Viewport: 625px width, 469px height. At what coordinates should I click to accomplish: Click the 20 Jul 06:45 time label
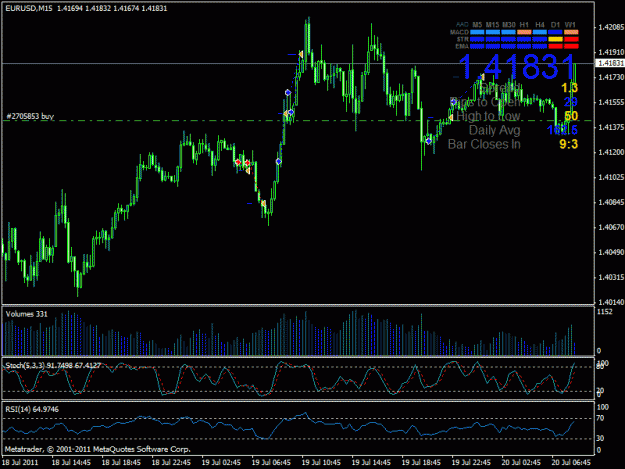click(571, 462)
